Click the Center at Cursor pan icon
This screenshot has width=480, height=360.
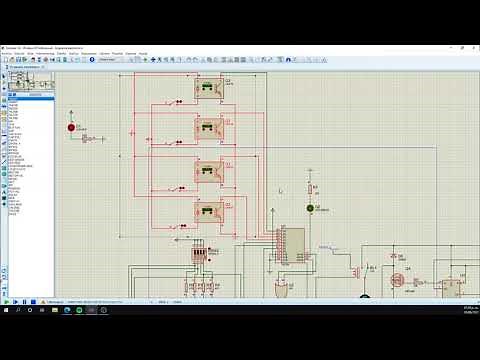[153, 60]
